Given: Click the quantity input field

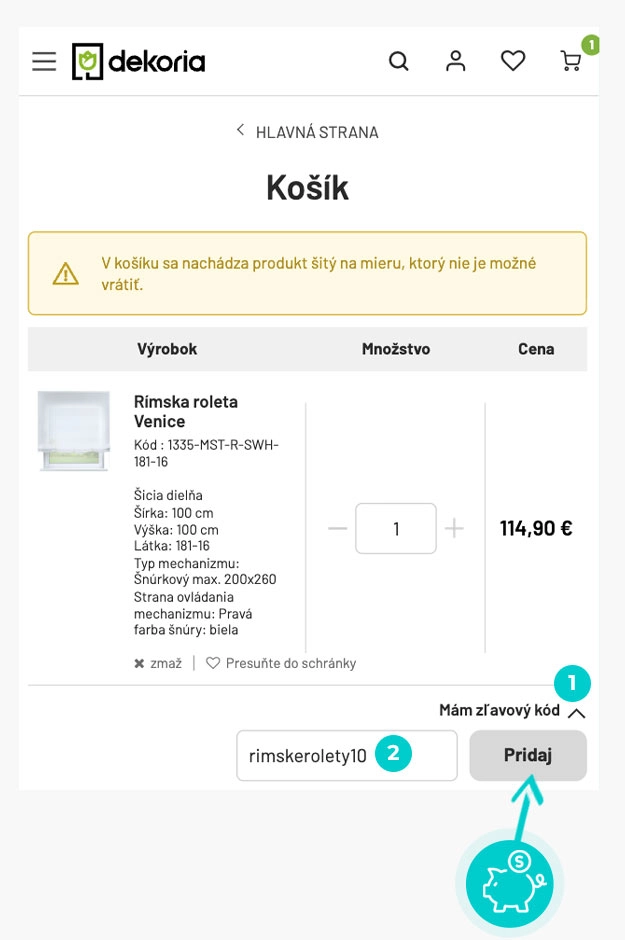Looking at the screenshot, I should [x=396, y=528].
